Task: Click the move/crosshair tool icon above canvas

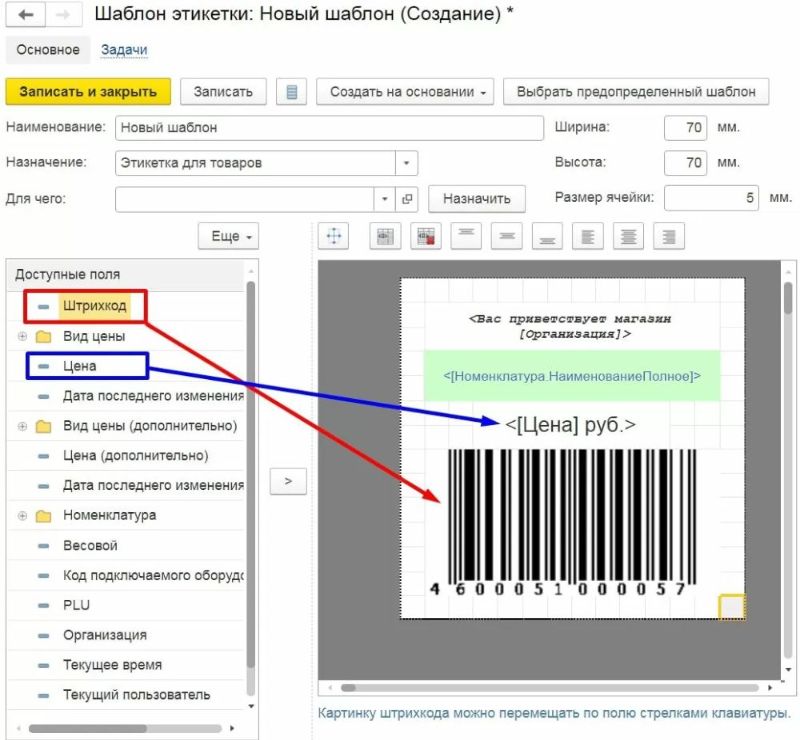Action: point(334,236)
